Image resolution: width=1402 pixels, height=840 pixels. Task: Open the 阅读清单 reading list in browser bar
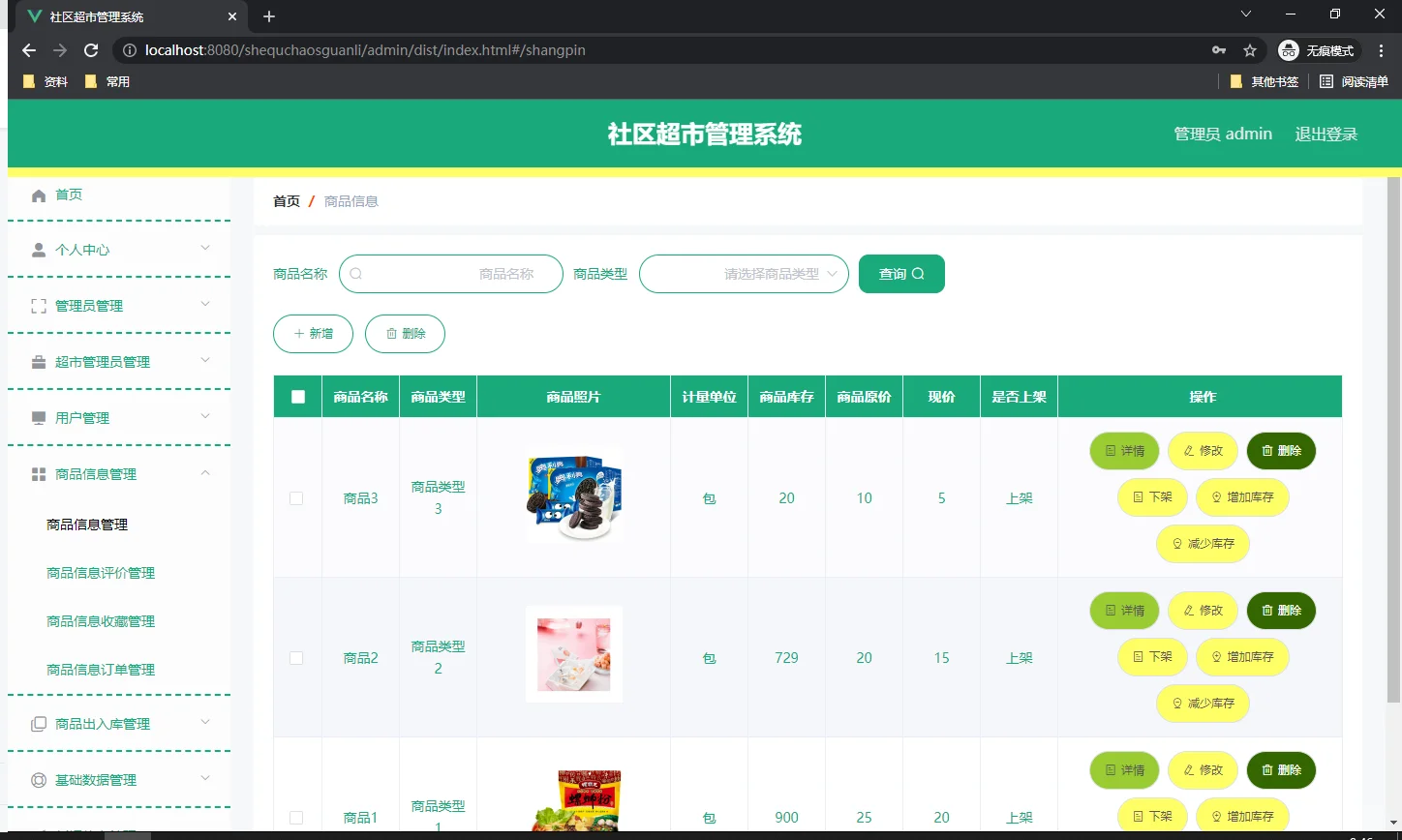[x=1354, y=81]
